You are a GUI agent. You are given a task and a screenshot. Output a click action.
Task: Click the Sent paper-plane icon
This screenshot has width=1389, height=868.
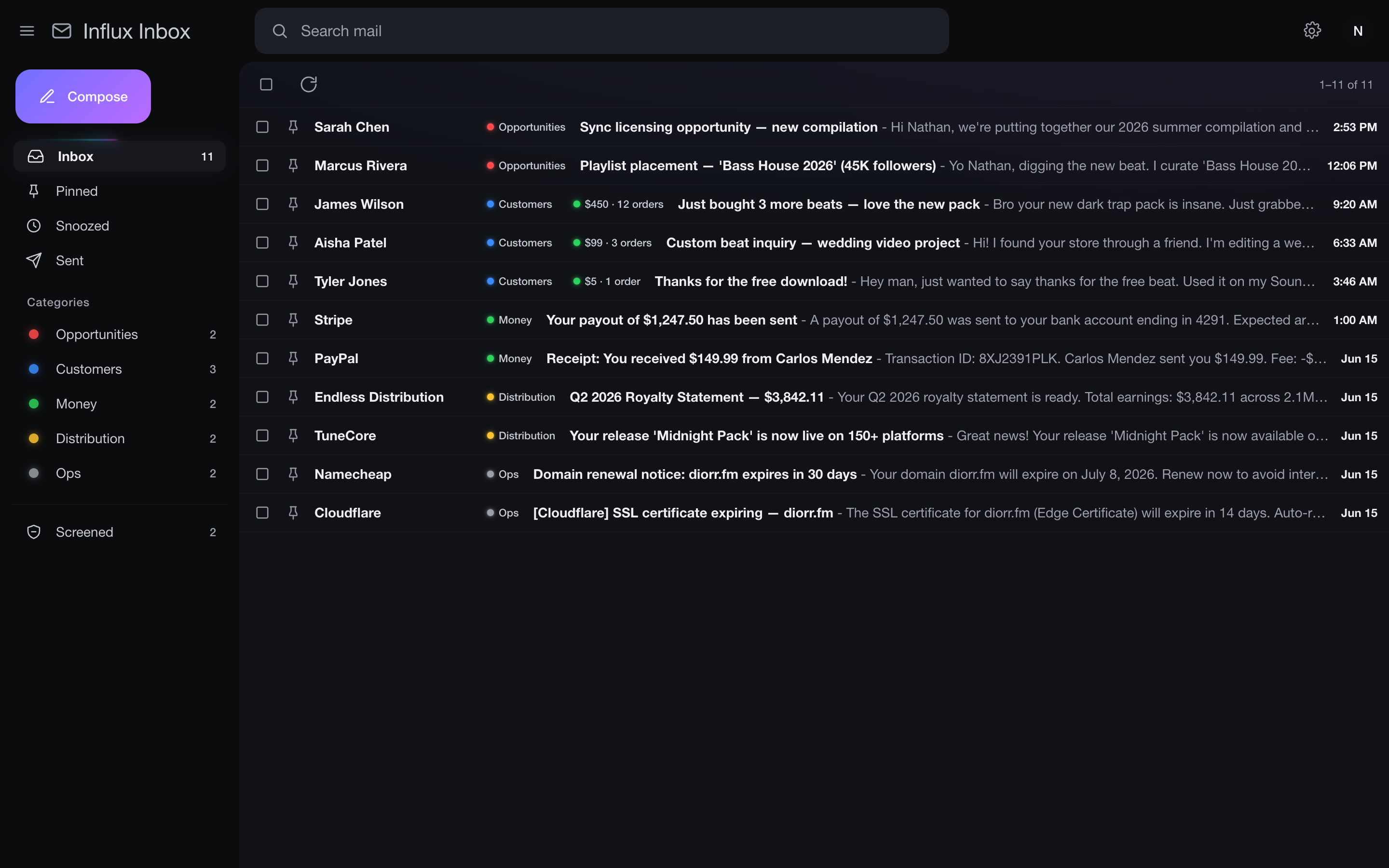[x=34, y=260]
